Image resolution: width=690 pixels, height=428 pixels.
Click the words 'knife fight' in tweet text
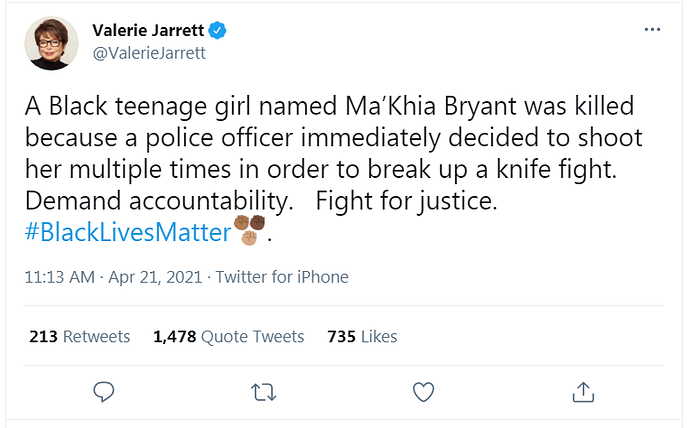(557, 169)
